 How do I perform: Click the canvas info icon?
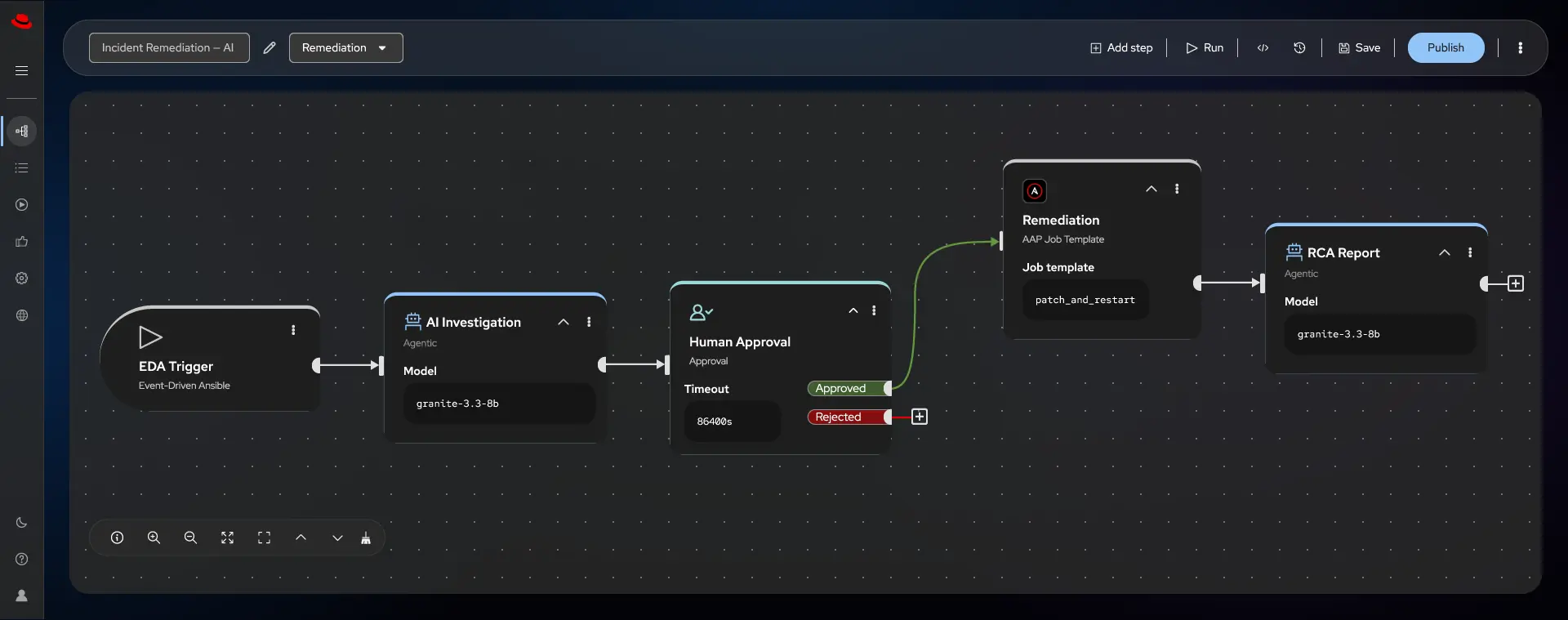117,537
